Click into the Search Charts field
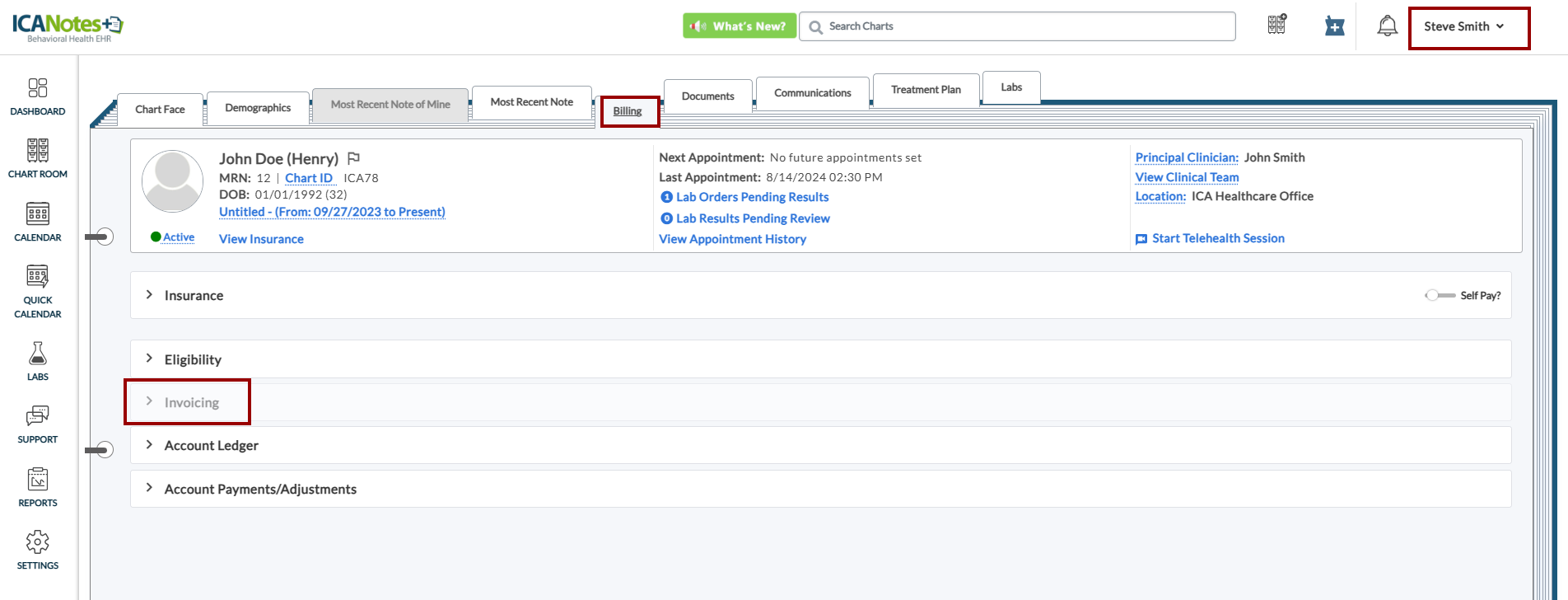The height and width of the screenshot is (600, 1568). 1021,26
